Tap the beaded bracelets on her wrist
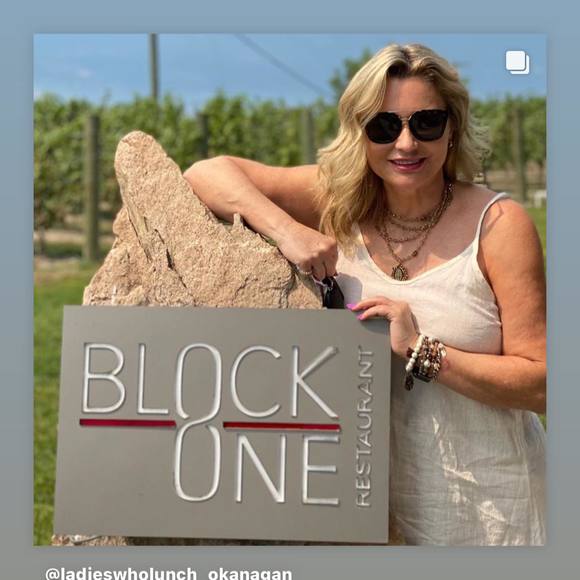The height and width of the screenshot is (580, 580). pyautogui.click(x=425, y=361)
